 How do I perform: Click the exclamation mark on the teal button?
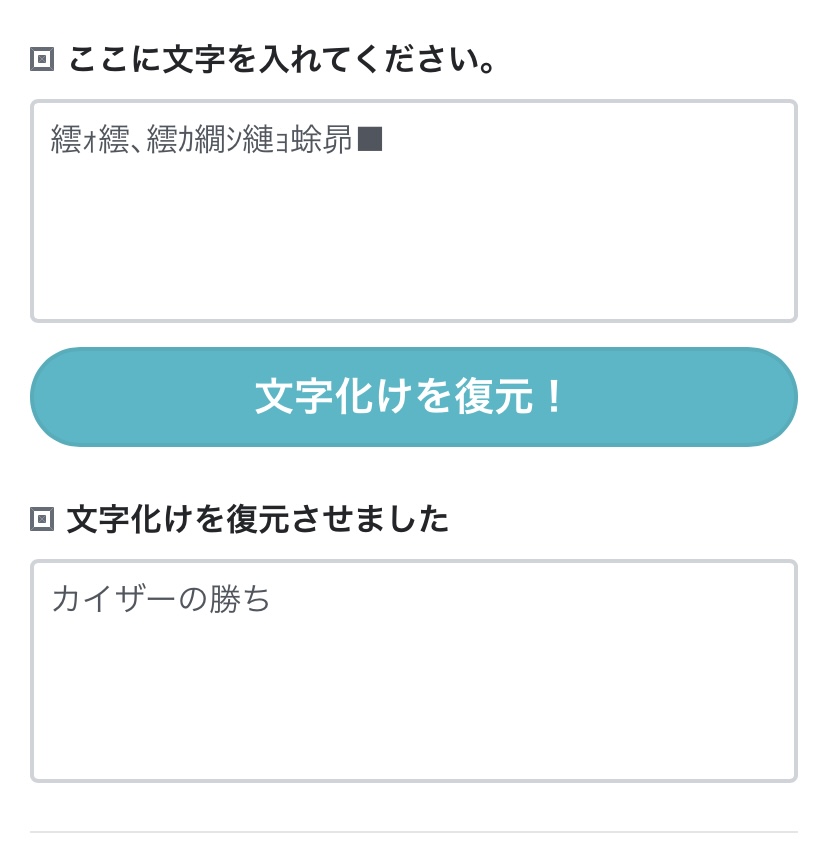(x=555, y=397)
